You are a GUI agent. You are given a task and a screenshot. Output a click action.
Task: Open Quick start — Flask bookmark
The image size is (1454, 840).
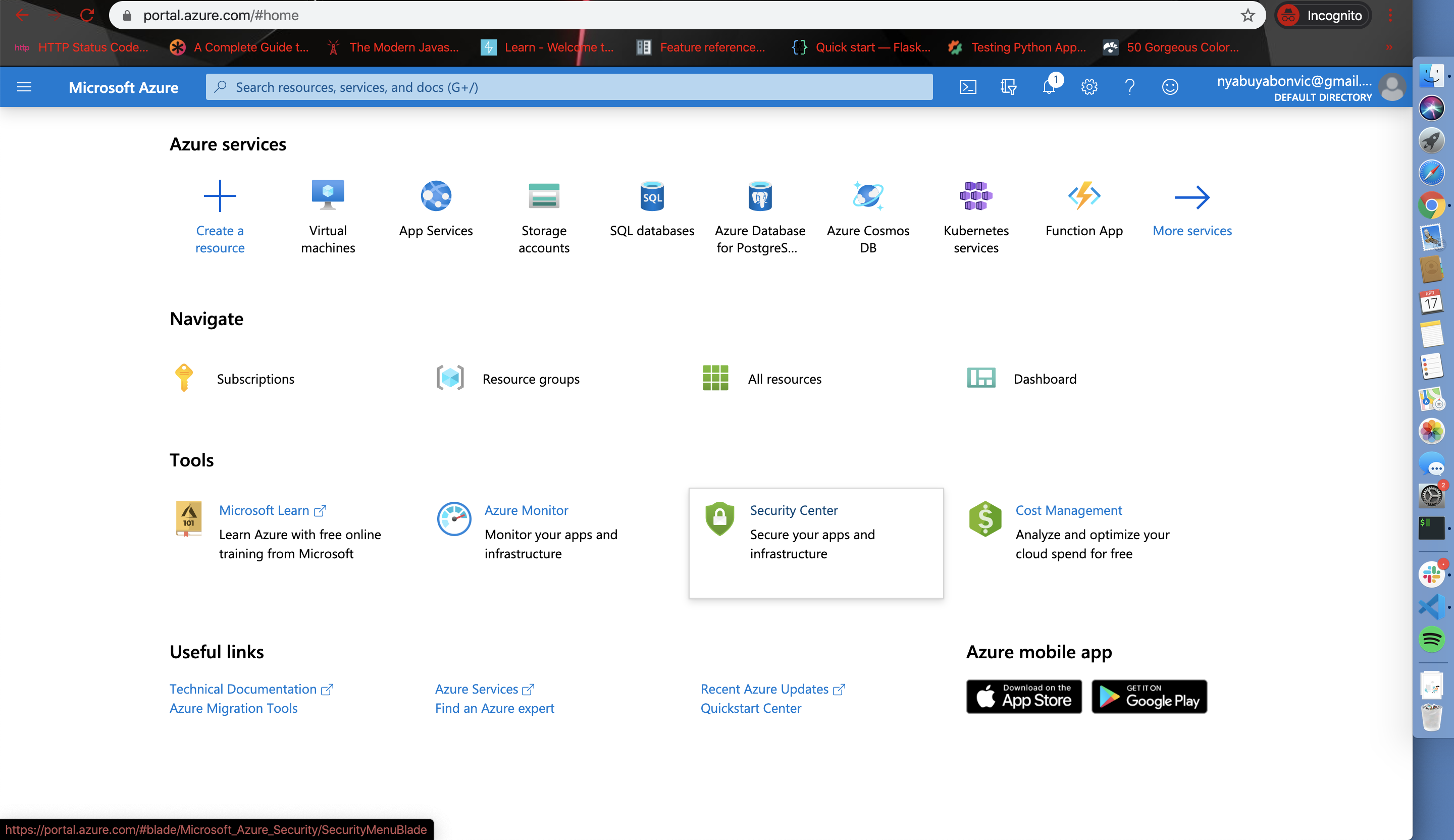pyautogui.click(x=860, y=47)
